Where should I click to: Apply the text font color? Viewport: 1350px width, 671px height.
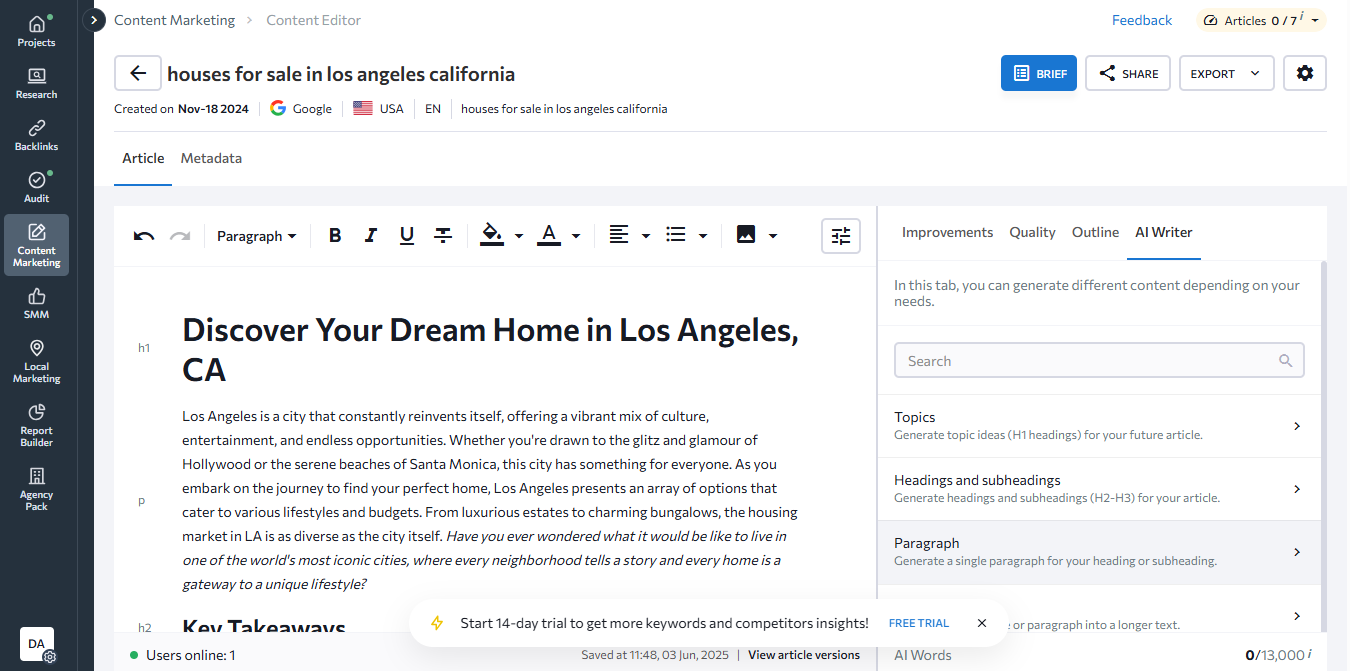(548, 235)
